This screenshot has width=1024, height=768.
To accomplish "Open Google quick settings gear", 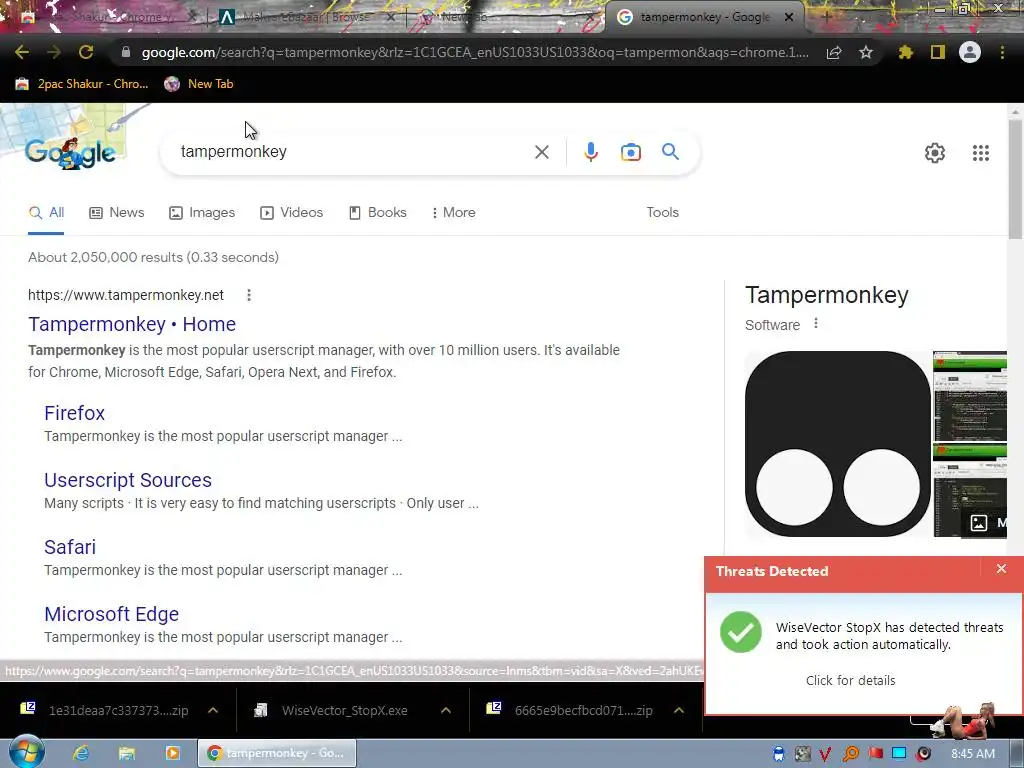I will click(x=935, y=153).
